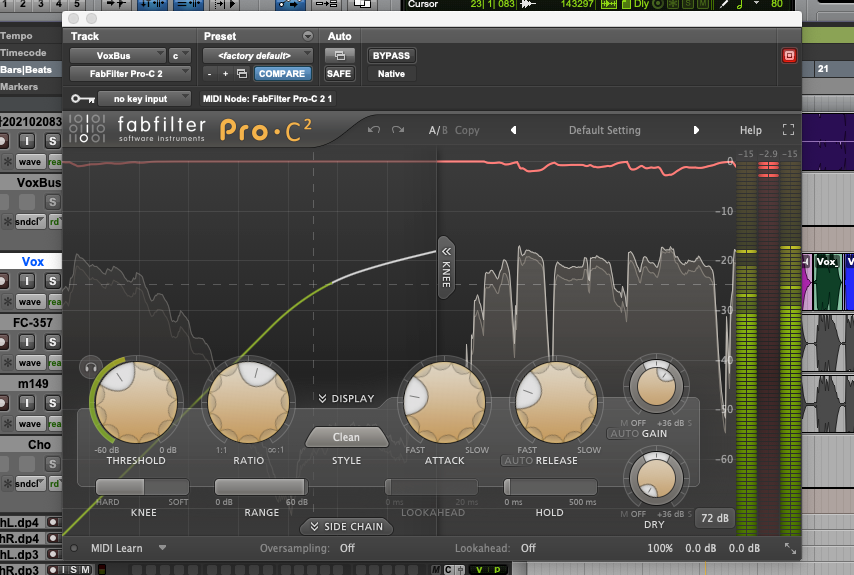The image size is (854, 575).
Task: Select next preset plus button
Action: point(225,74)
